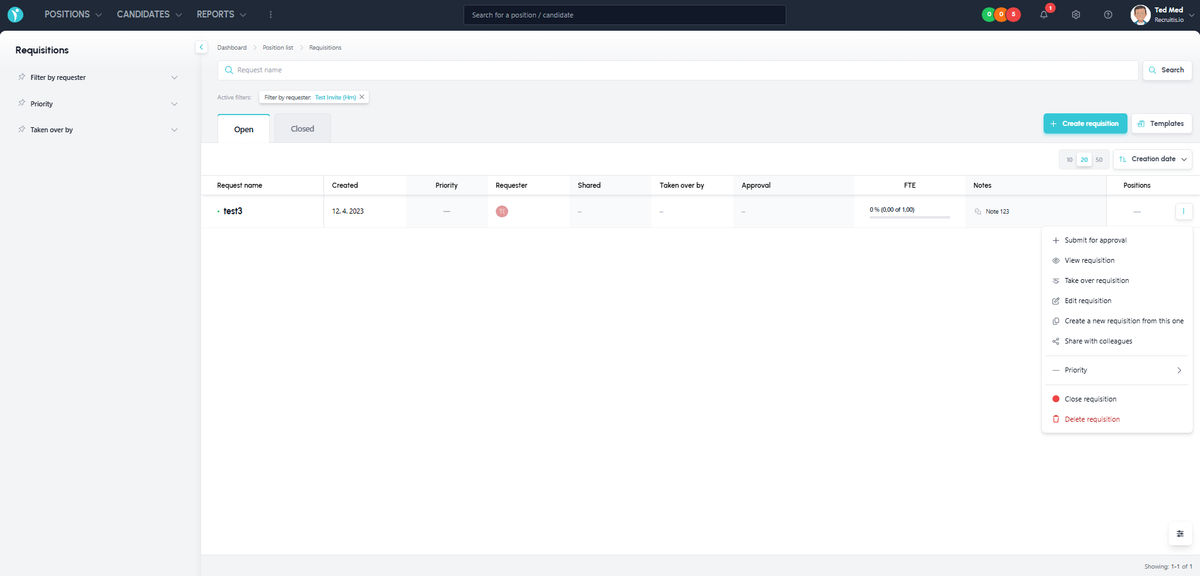Screen dimensions: 1200x576
Task: Click the Requisitions breadcrumb
Action: pyautogui.click(x=325, y=47)
